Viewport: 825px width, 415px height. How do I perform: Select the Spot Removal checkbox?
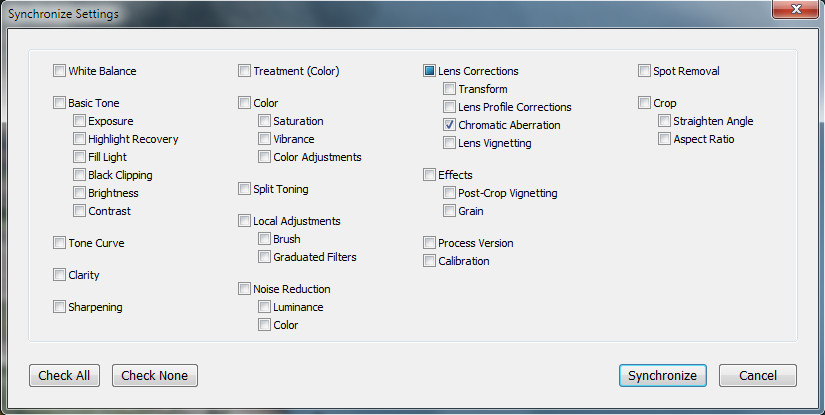tap(645, 70)
